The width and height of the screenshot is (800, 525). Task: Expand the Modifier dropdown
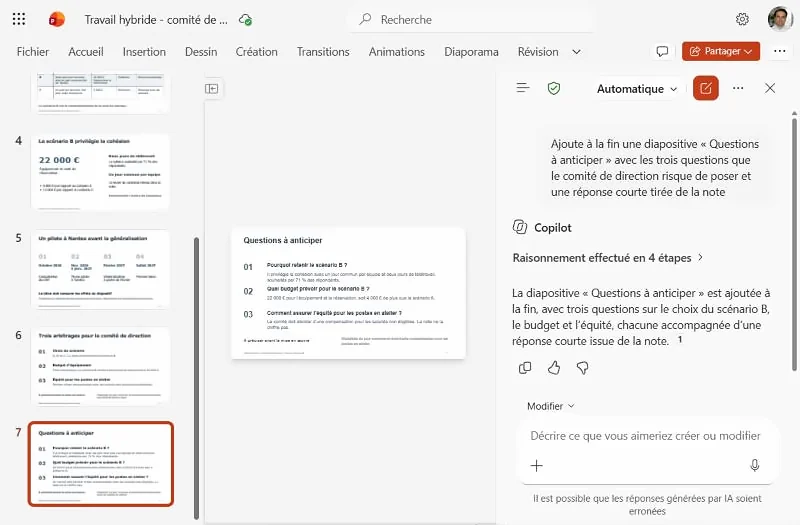point(550,406)
